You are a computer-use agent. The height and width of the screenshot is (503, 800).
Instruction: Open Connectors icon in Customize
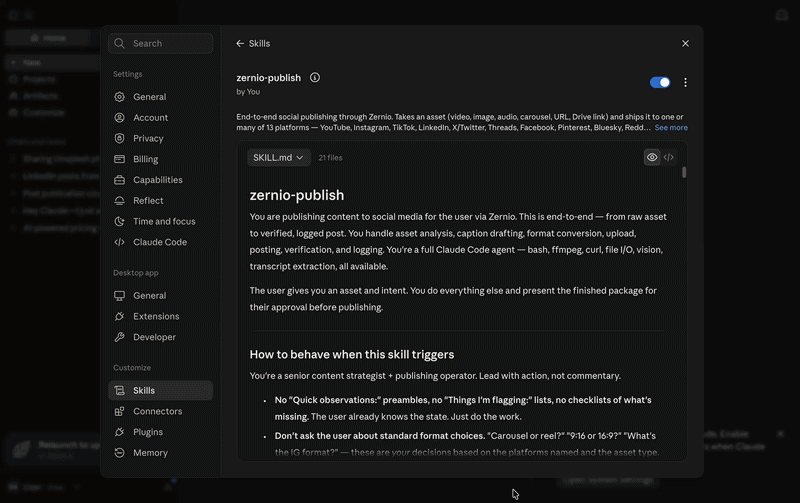(119, 411)
